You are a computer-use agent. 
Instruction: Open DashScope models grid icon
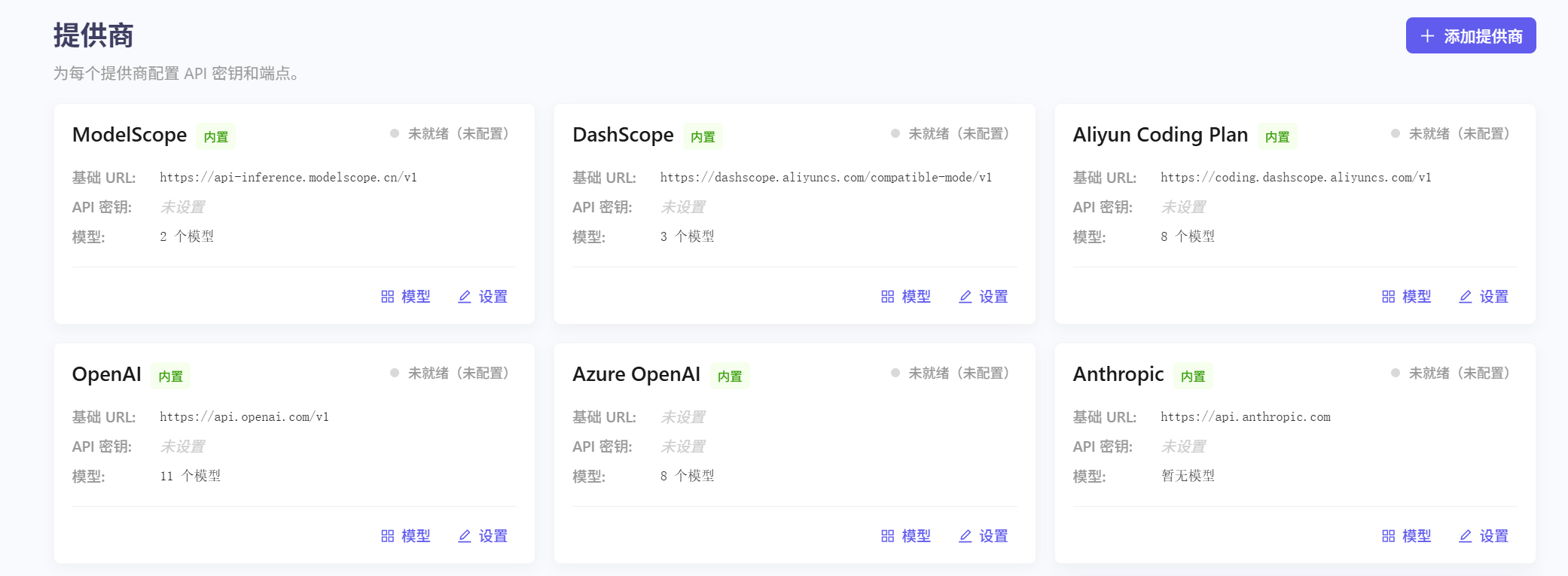click(888, 297)
